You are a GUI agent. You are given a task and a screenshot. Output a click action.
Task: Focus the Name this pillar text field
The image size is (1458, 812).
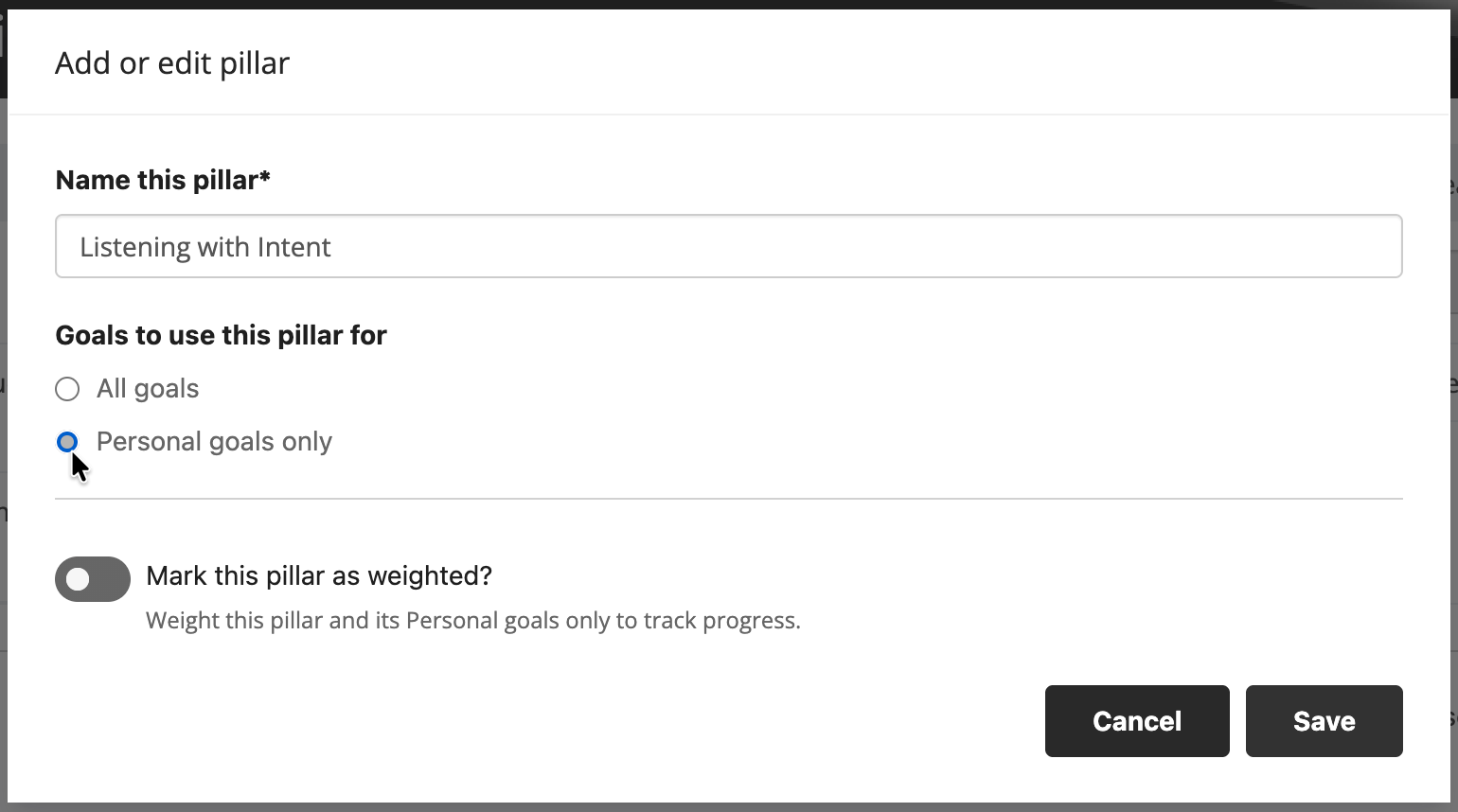(x=728, y=246)
